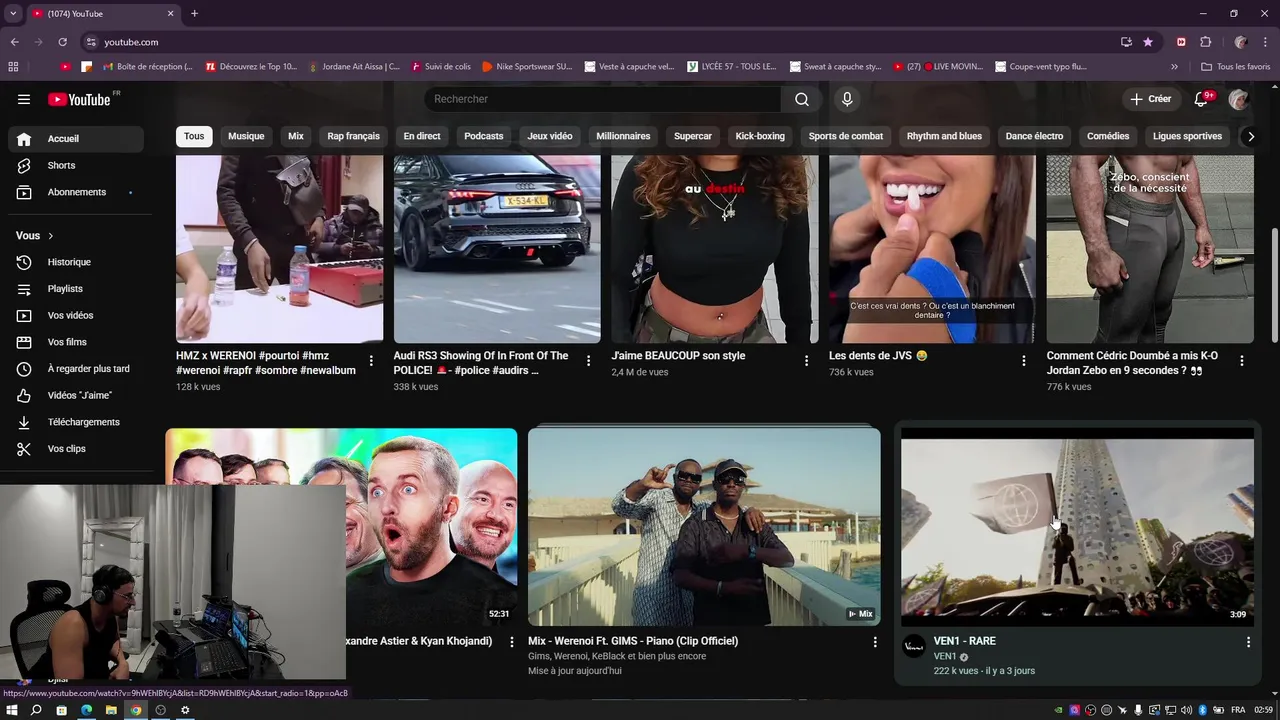This screenshot has width=1280, height=720.
Task: Open Historique in the sidebar
Action: click(x=76, y=262)
